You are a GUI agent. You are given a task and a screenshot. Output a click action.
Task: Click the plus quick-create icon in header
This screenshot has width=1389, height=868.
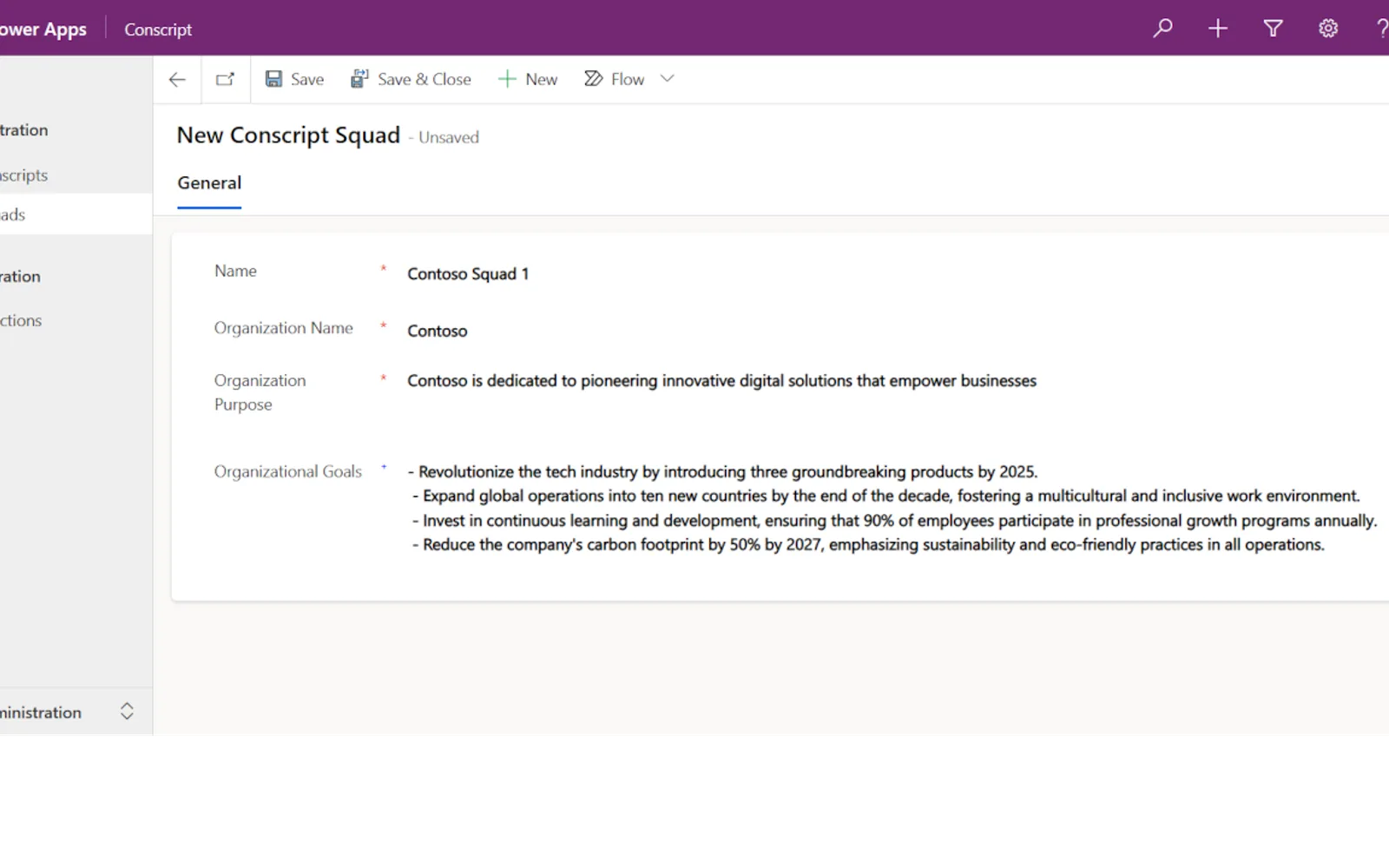click(x=1218, y=29)
